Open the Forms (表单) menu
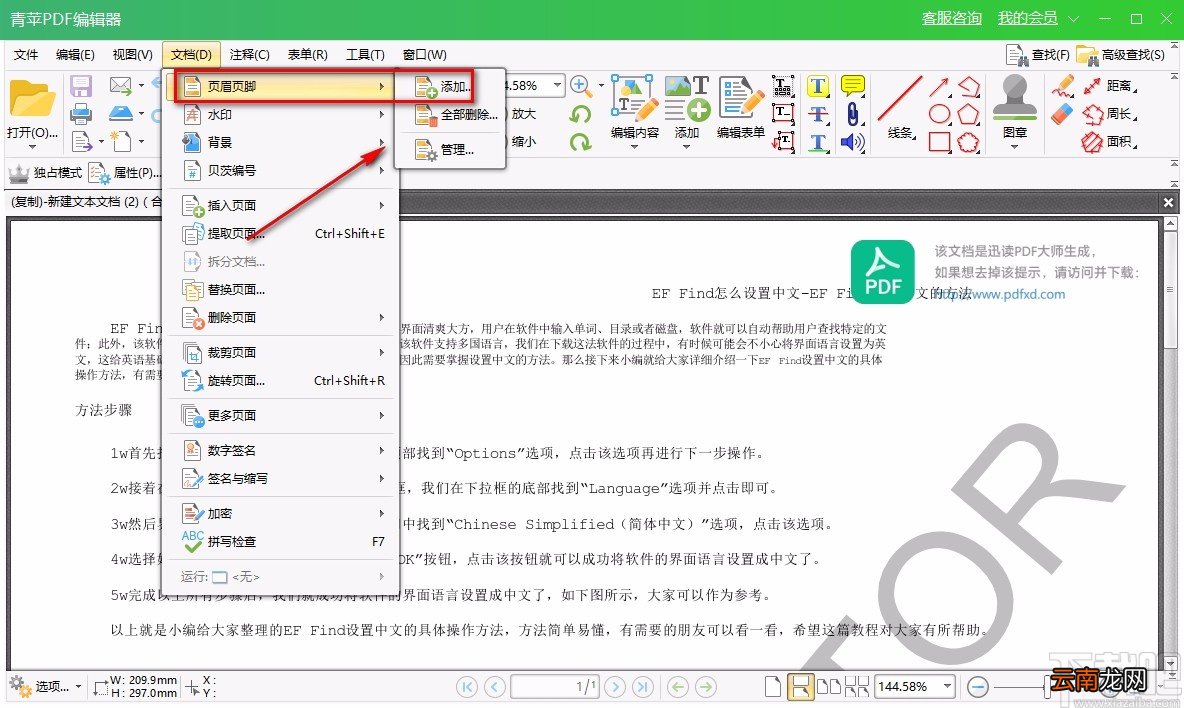1184x708 pixels. pyautogui.click(x=307, y=54)
